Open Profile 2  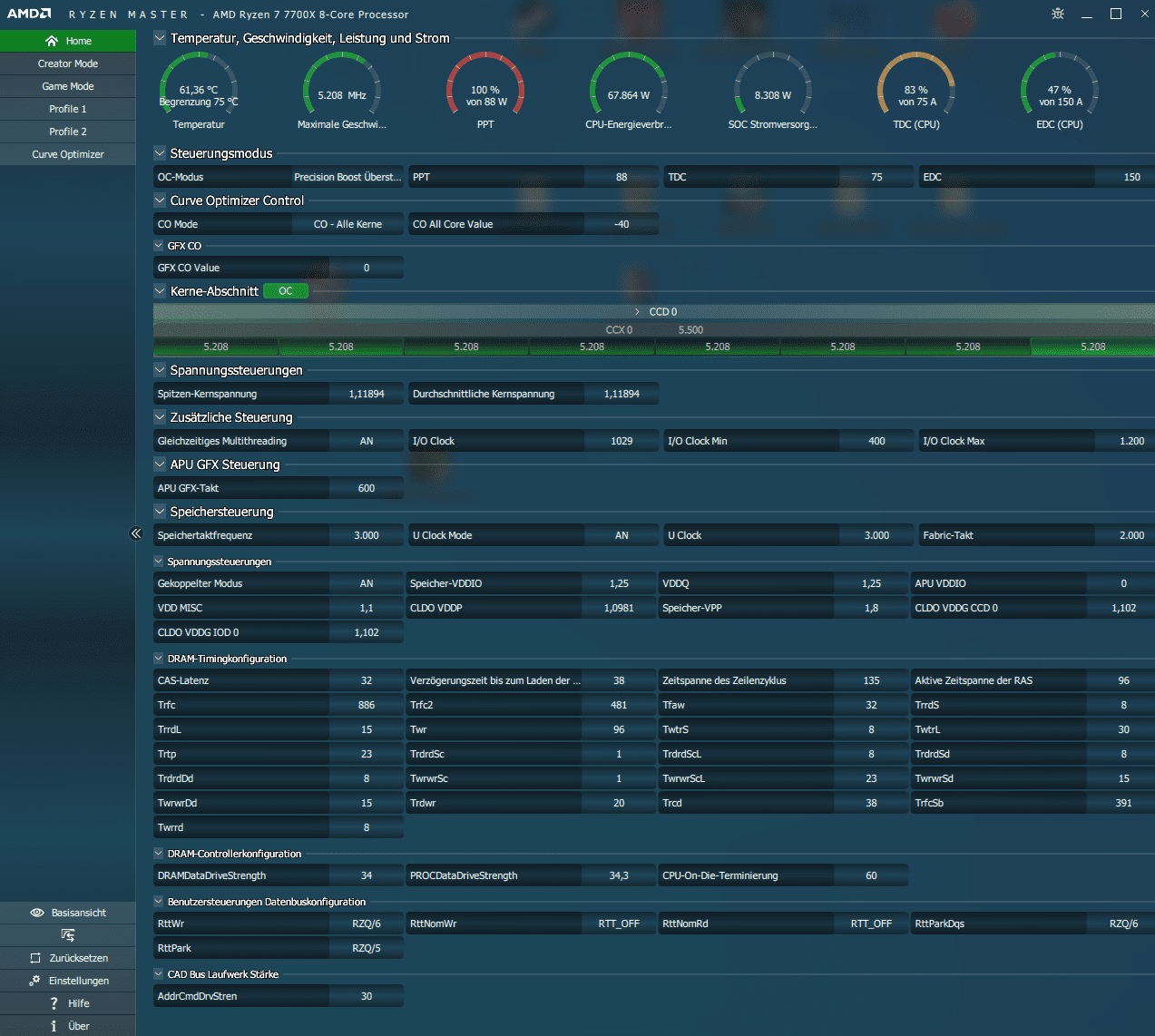(x=68, y=132)
